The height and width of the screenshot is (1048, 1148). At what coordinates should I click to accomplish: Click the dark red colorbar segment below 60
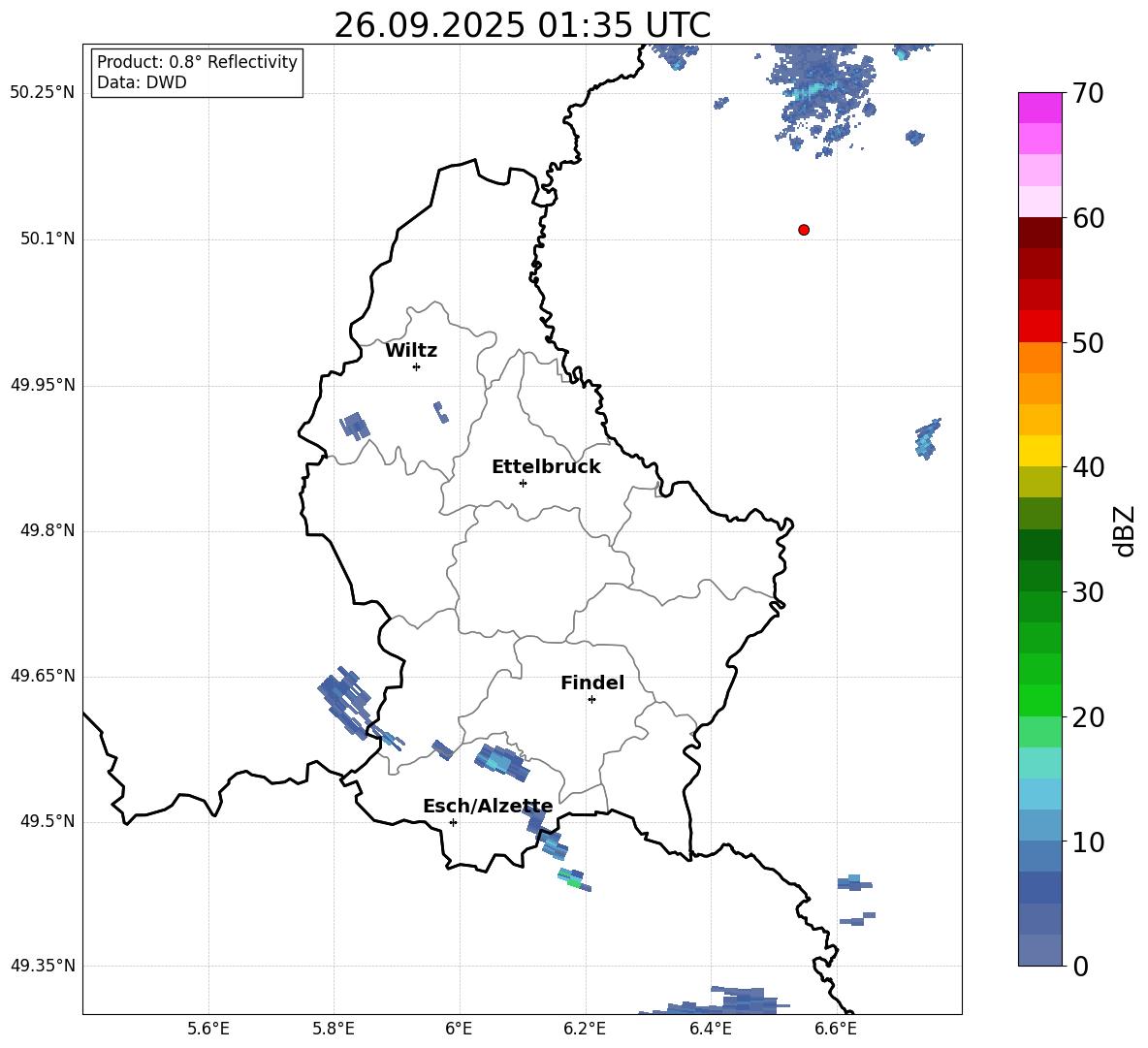1039,233
